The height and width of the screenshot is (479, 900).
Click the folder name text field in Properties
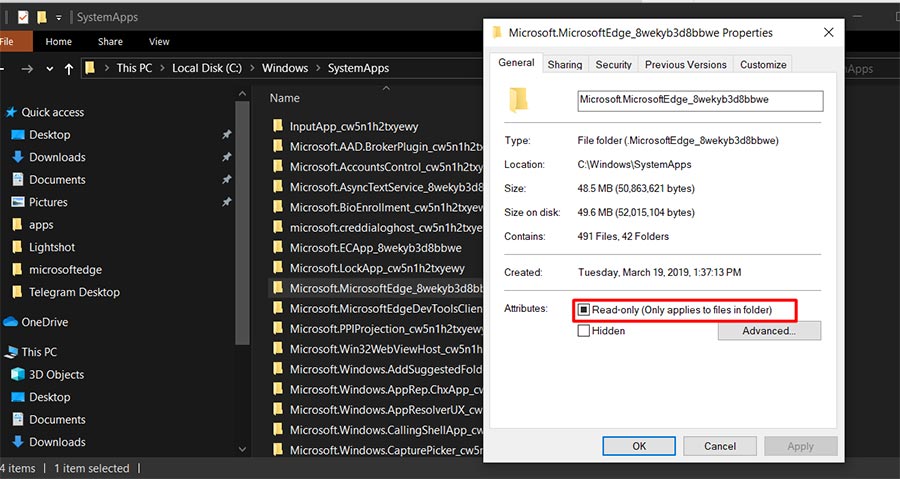coord(700,100)
